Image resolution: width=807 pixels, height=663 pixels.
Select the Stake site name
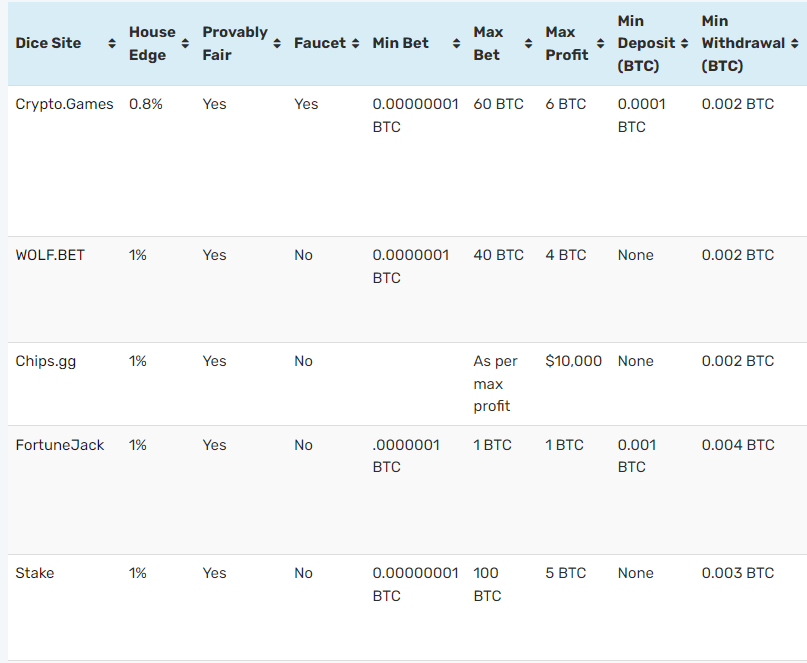(34, 573)
